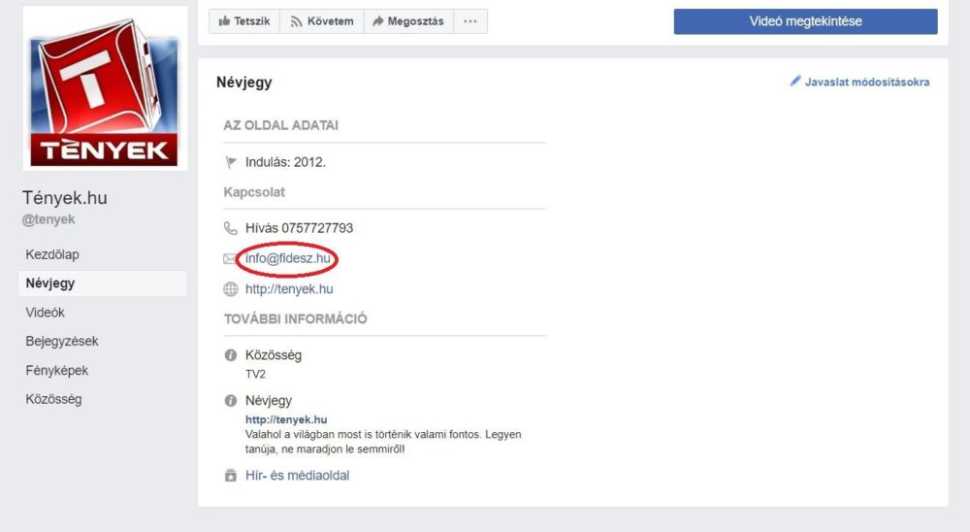
Task: Click the TOVÁBBI INFORMÁCIÓ section header
Action: point(295,319)
